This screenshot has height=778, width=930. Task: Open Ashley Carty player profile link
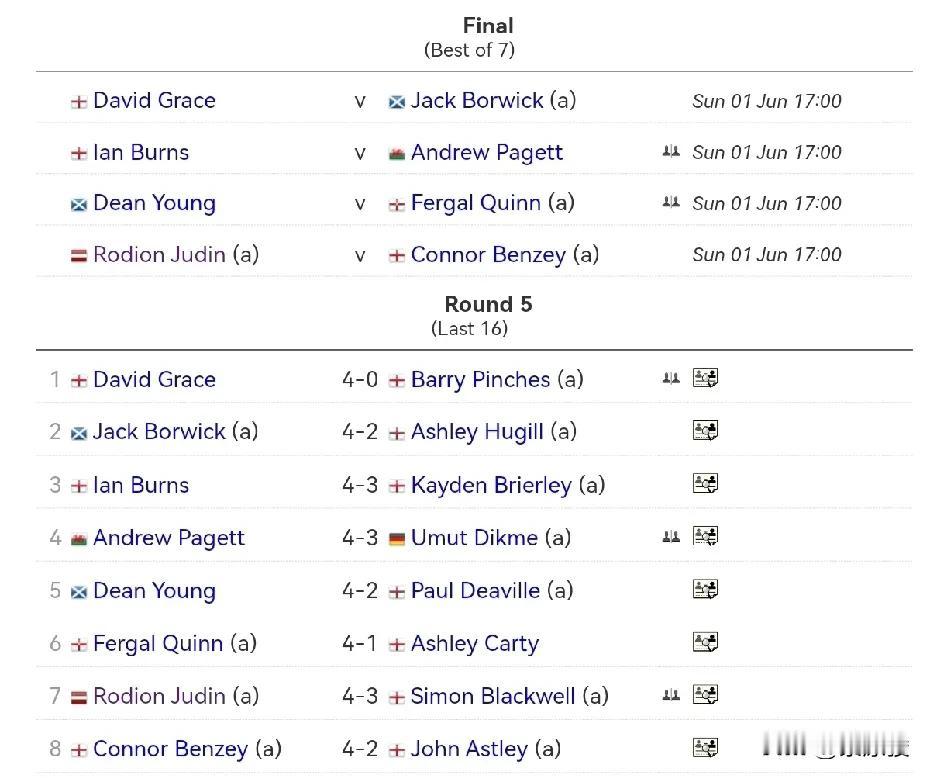pos(474,643)
